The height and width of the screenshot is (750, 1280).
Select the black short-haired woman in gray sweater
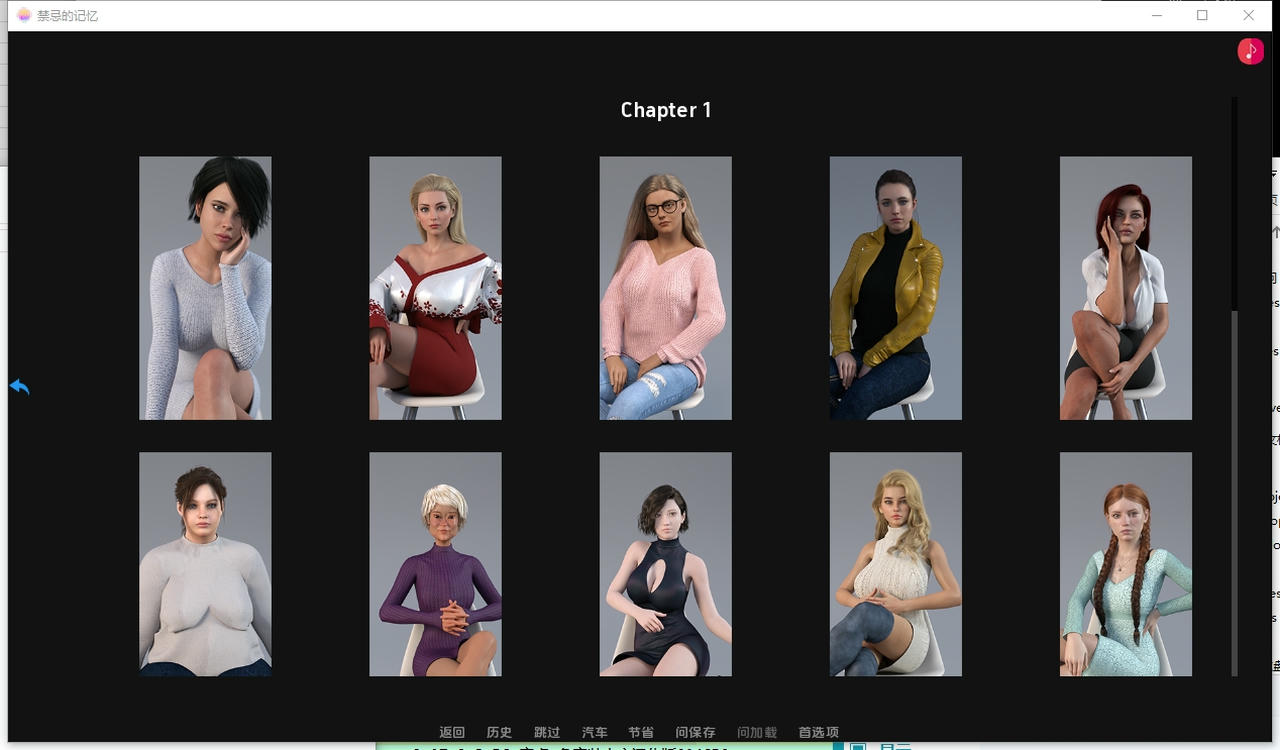205,288
